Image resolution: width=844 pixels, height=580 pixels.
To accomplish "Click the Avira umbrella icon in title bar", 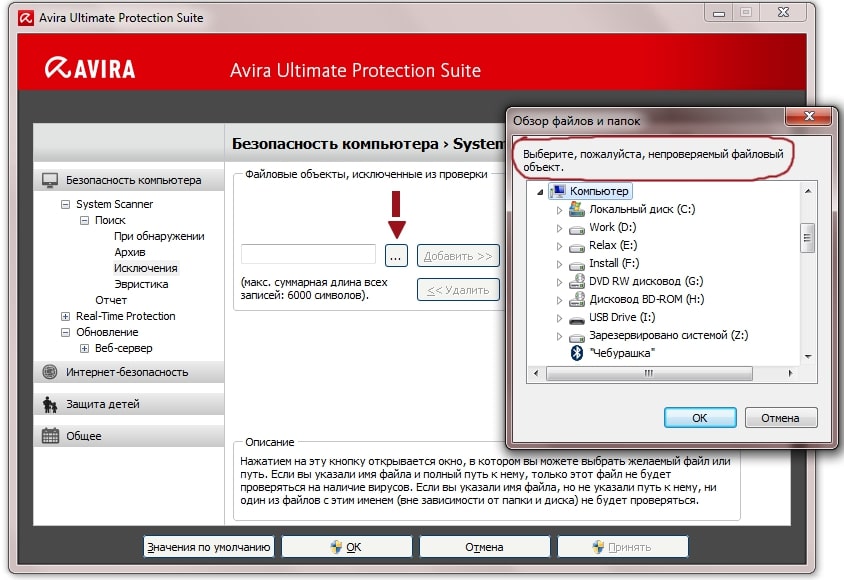I will [26, 18].
